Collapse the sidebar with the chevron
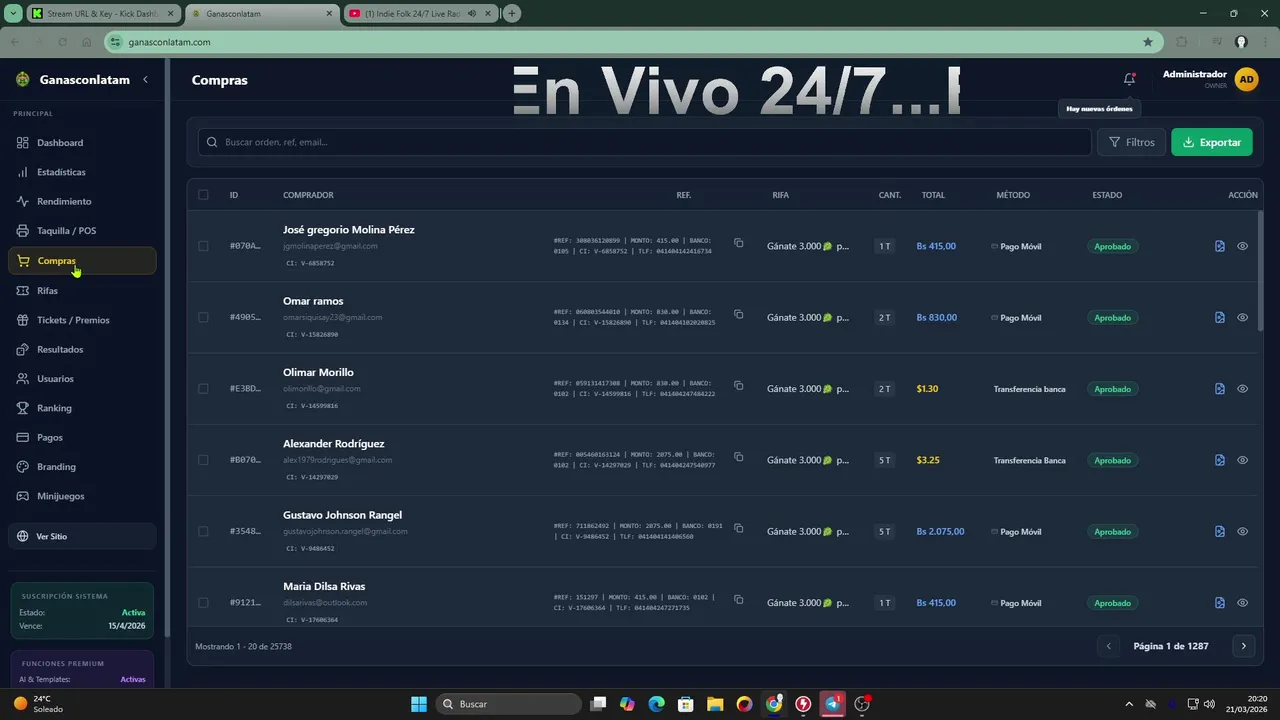This screenshot has height=720, width=1280. point(145,79)
